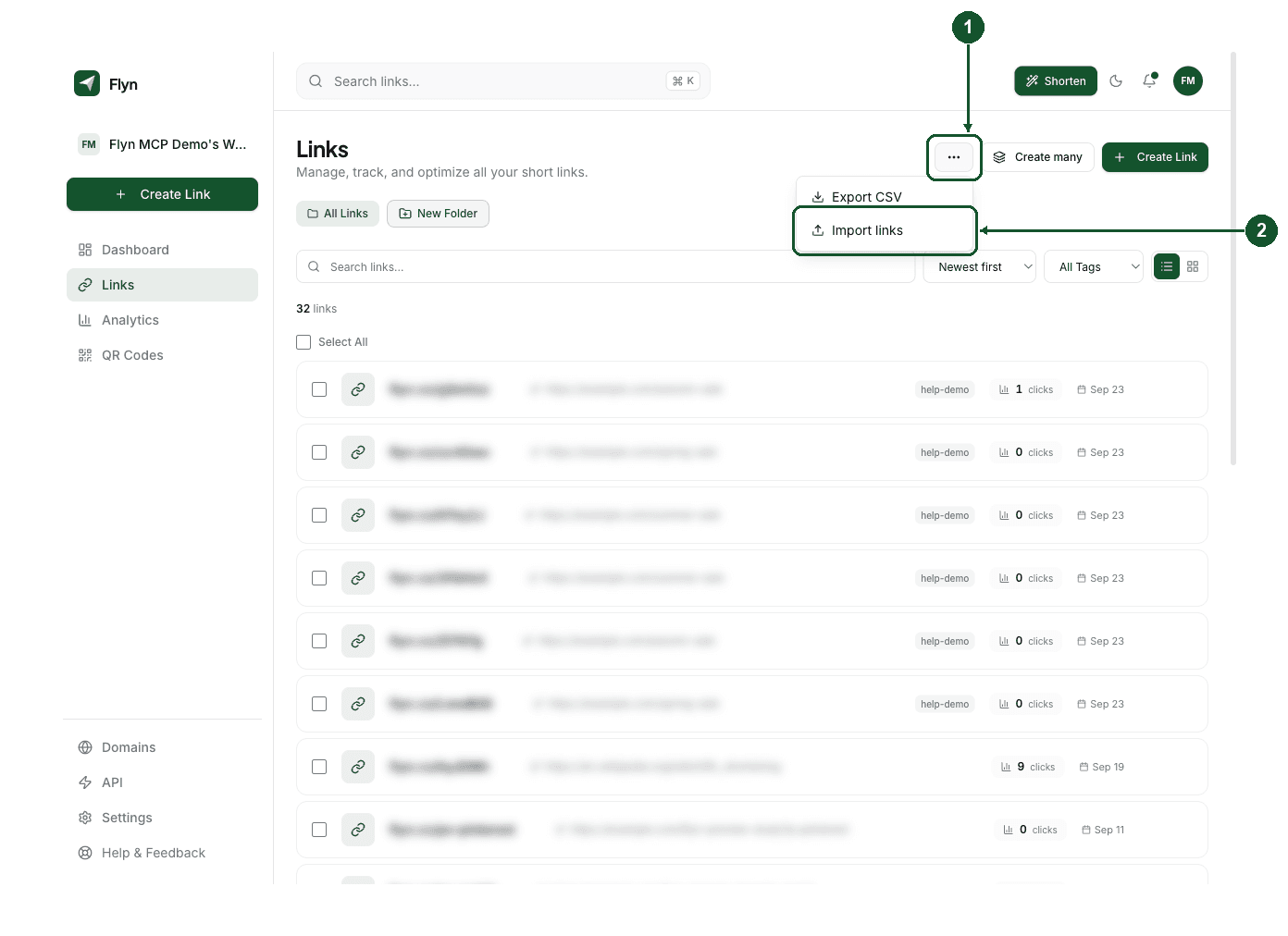Click the FM workspace badge icon

pyautogui.click(x=89, y=144)
